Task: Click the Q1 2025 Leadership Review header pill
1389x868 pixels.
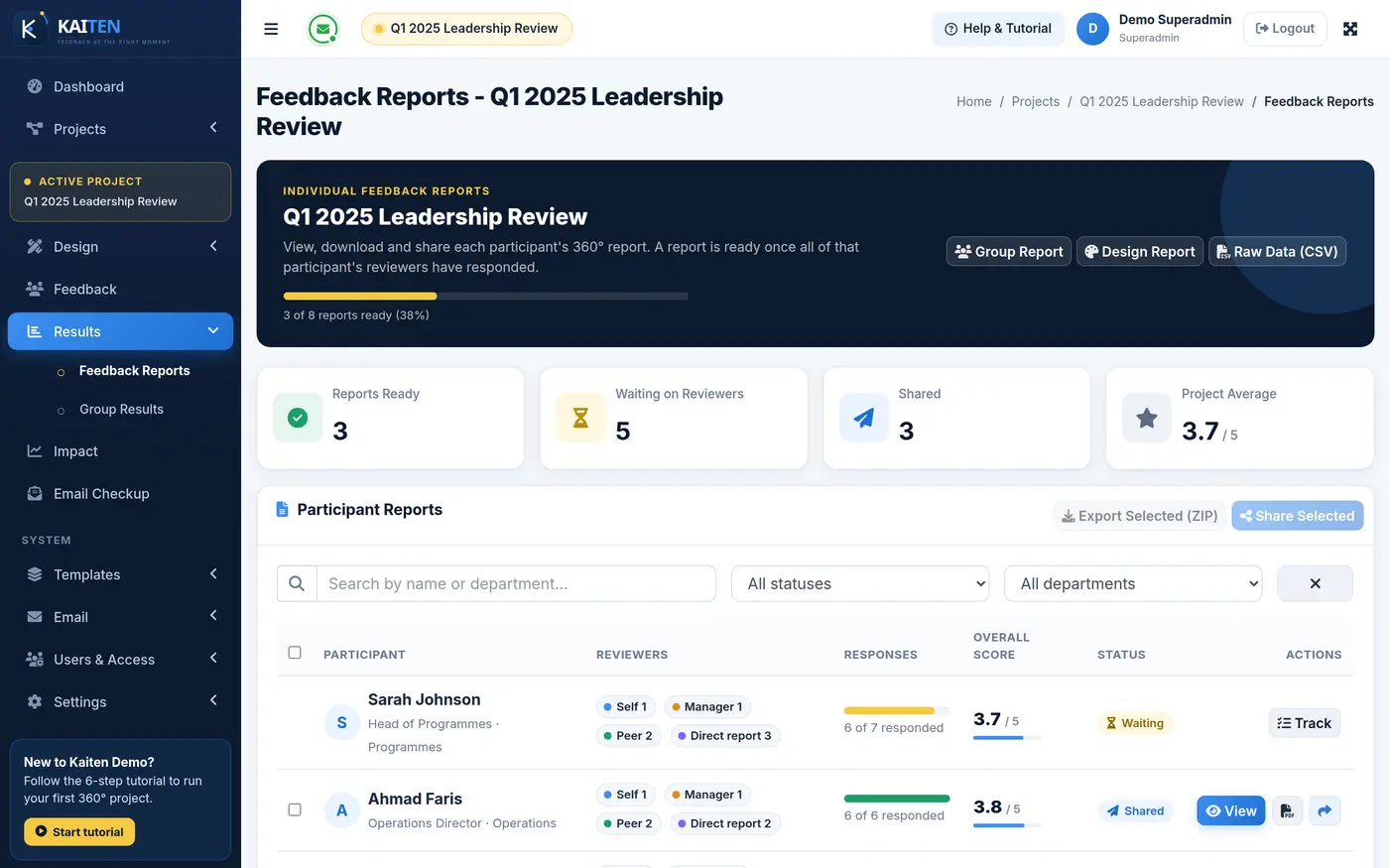Action: (x=466, y=29)
